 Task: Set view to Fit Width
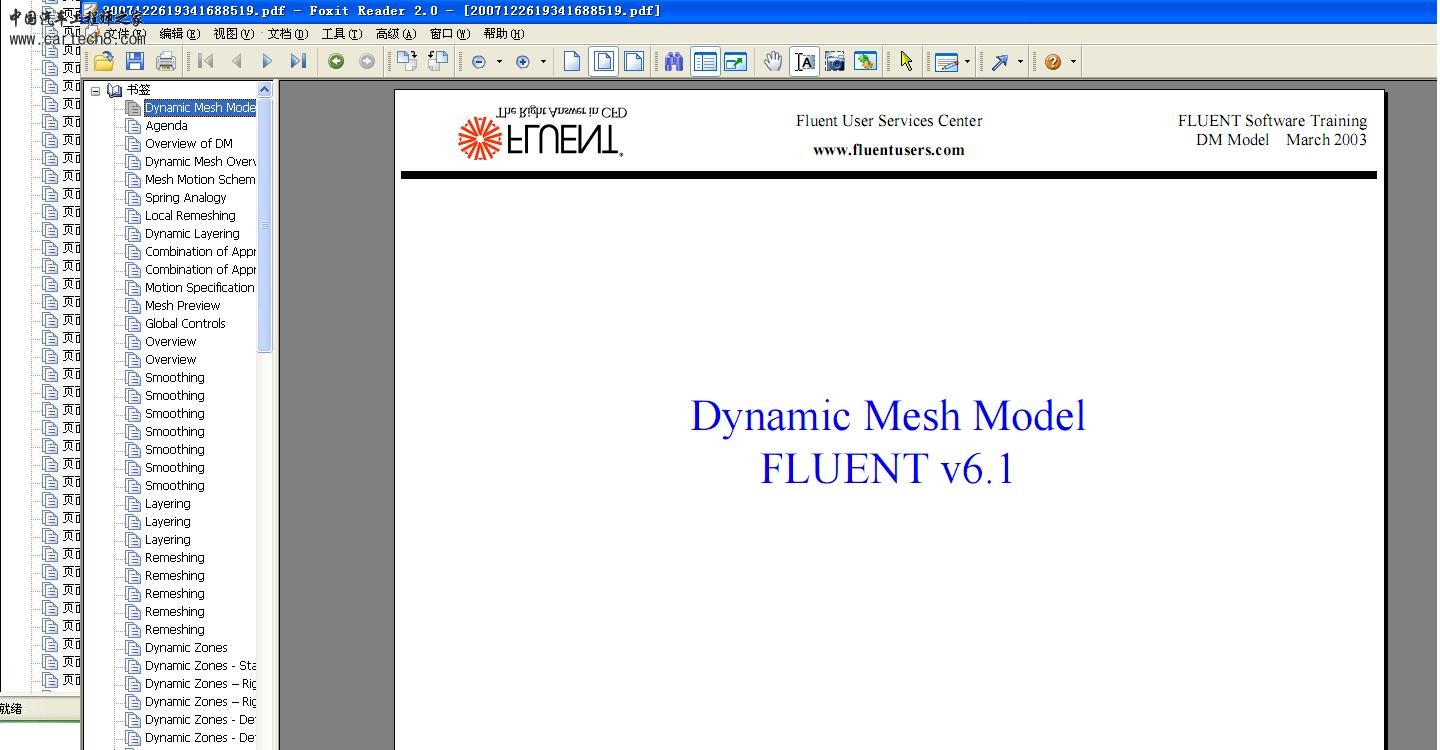(x=634, y=62)
